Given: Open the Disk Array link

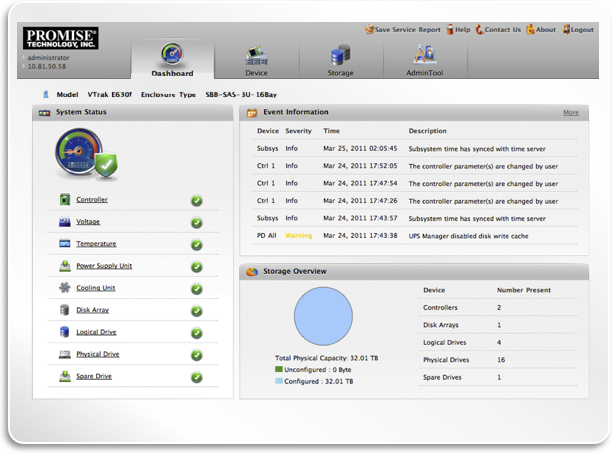Looking at the screenshot, I should (93, 310).
